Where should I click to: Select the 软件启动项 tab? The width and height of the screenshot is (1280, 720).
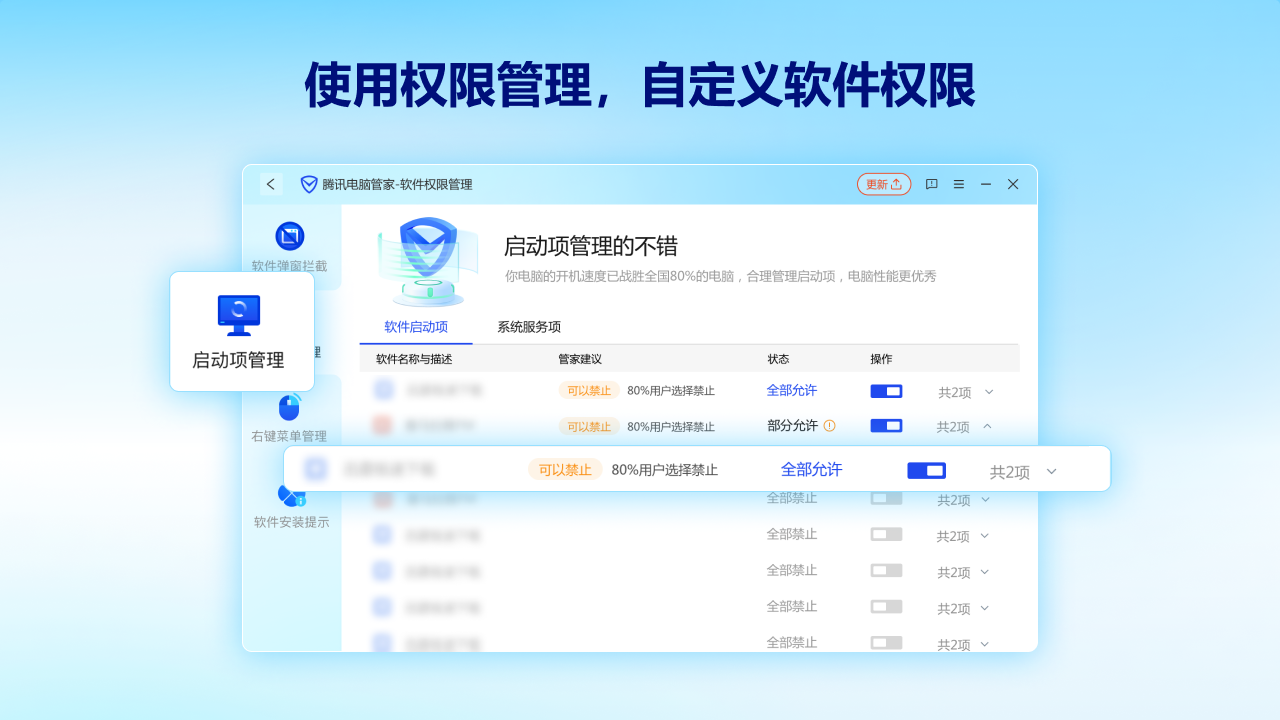tap(416, 327)
